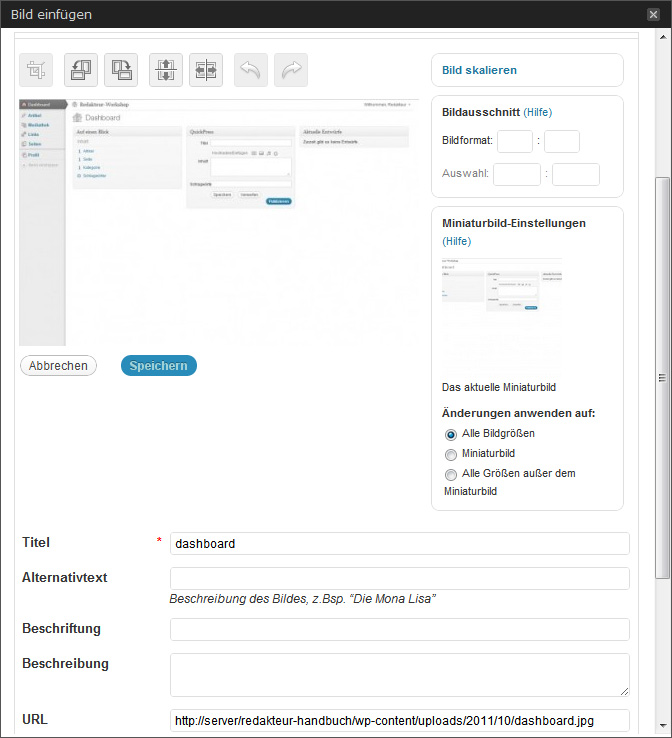
Task: Click the dialog vertical scrollbar handle
Action: click(661, 377)
